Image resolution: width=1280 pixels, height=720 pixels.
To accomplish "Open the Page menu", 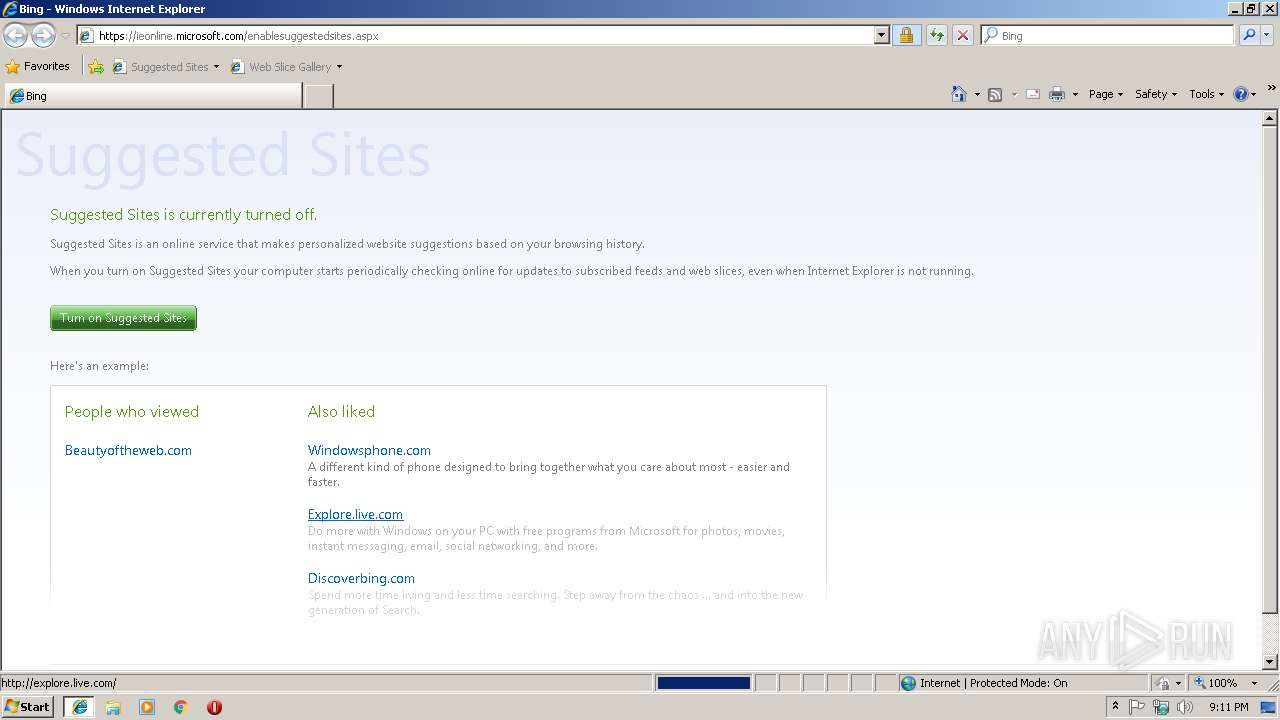I will (x=1105, y=94).
